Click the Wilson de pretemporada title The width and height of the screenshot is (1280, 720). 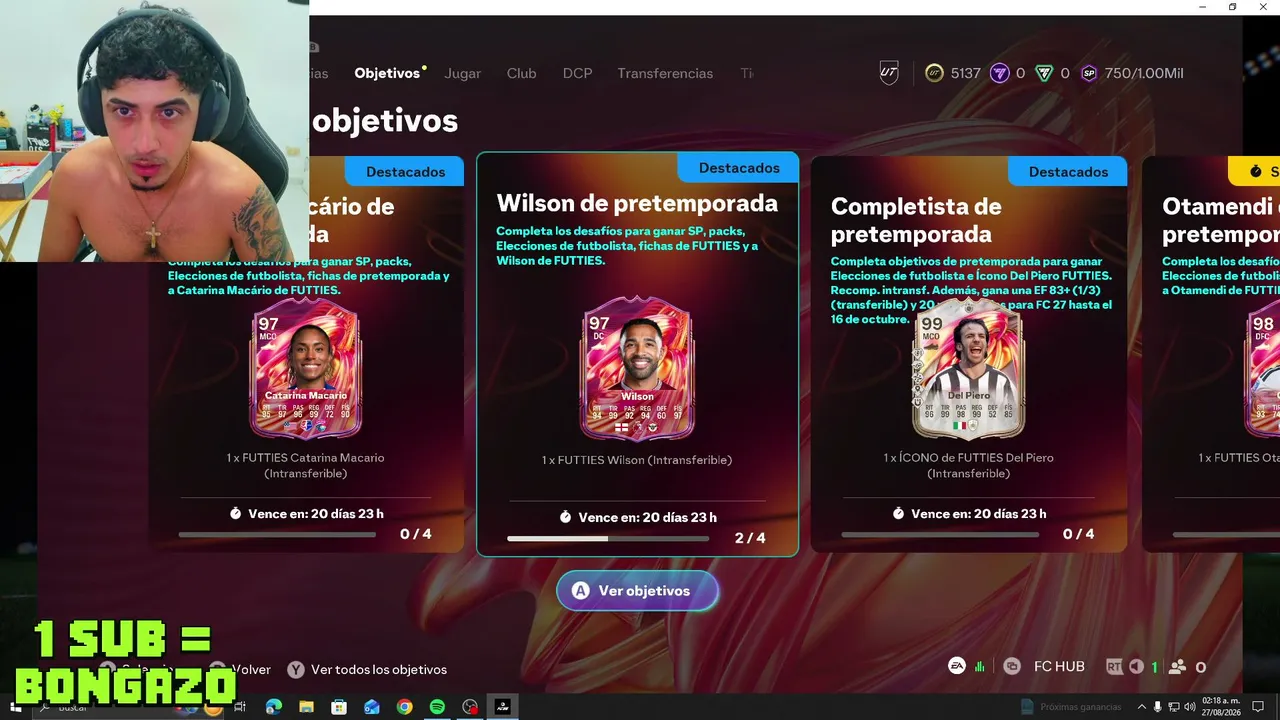point(637,203)
